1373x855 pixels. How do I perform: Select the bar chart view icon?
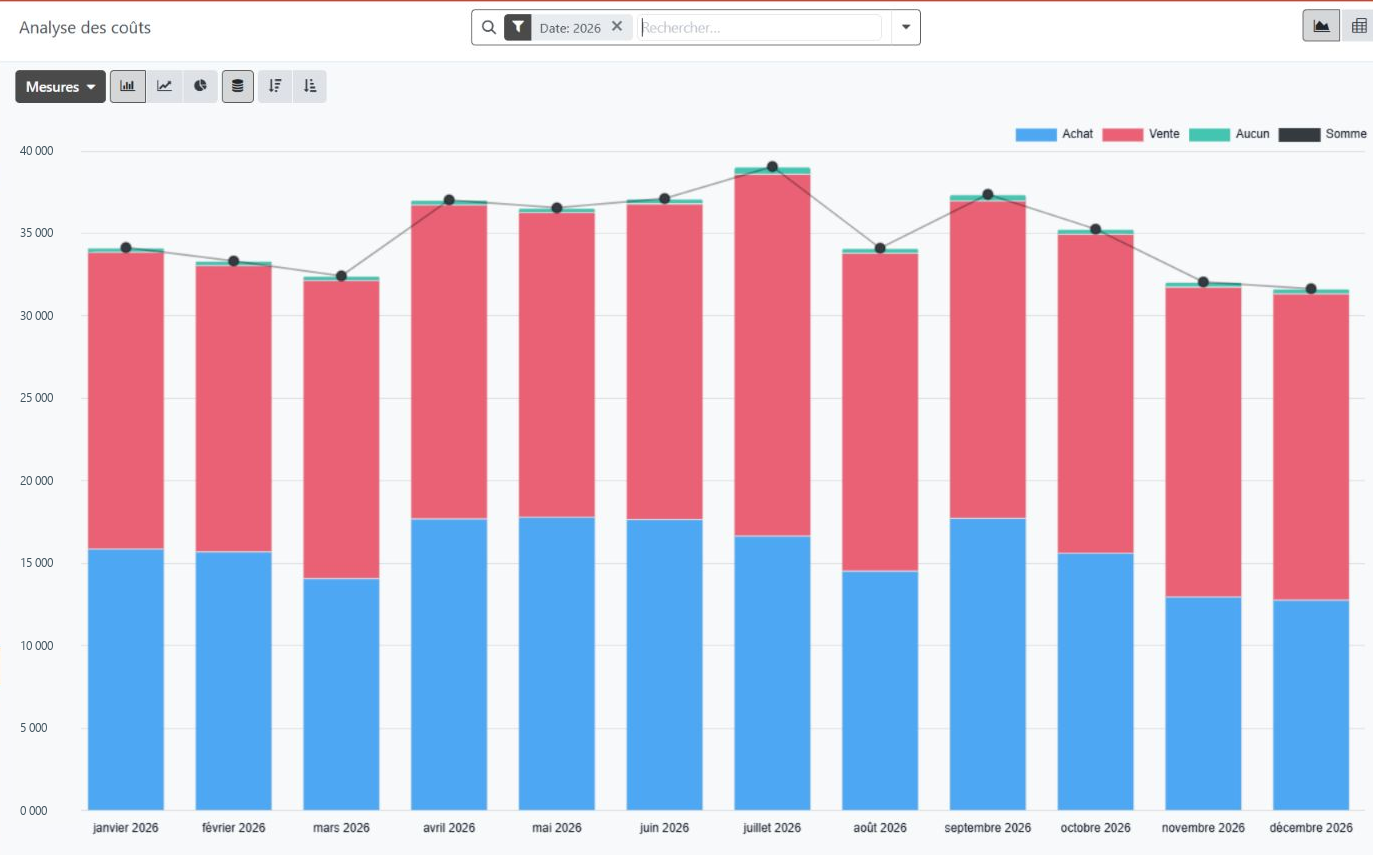(x=128, y=86)
